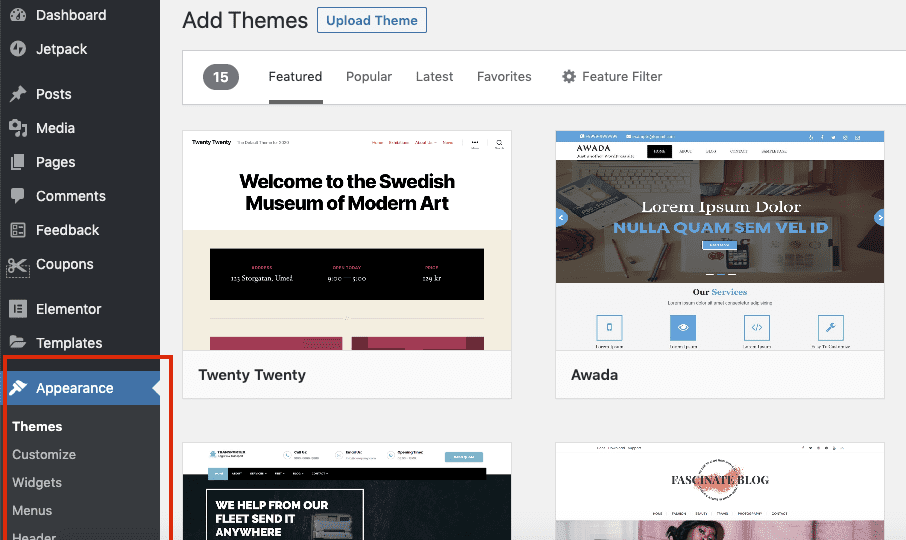Switch to the Featured tab
This screenshot has height=540, width=906.
click(295, 77)
